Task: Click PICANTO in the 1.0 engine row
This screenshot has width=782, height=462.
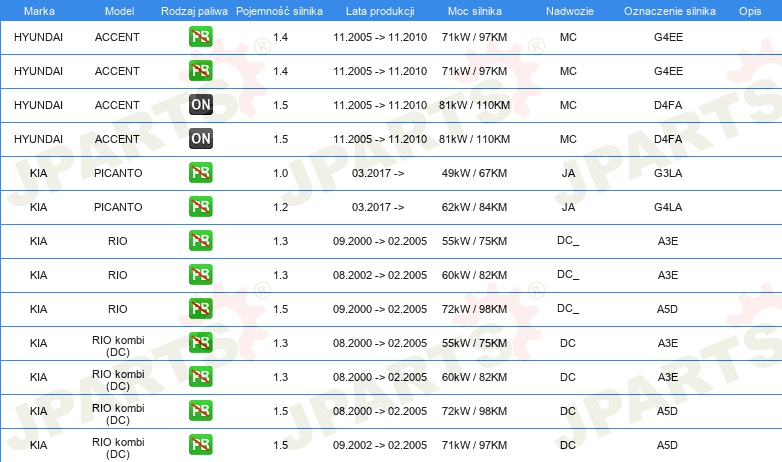Action: click(118, 173)
